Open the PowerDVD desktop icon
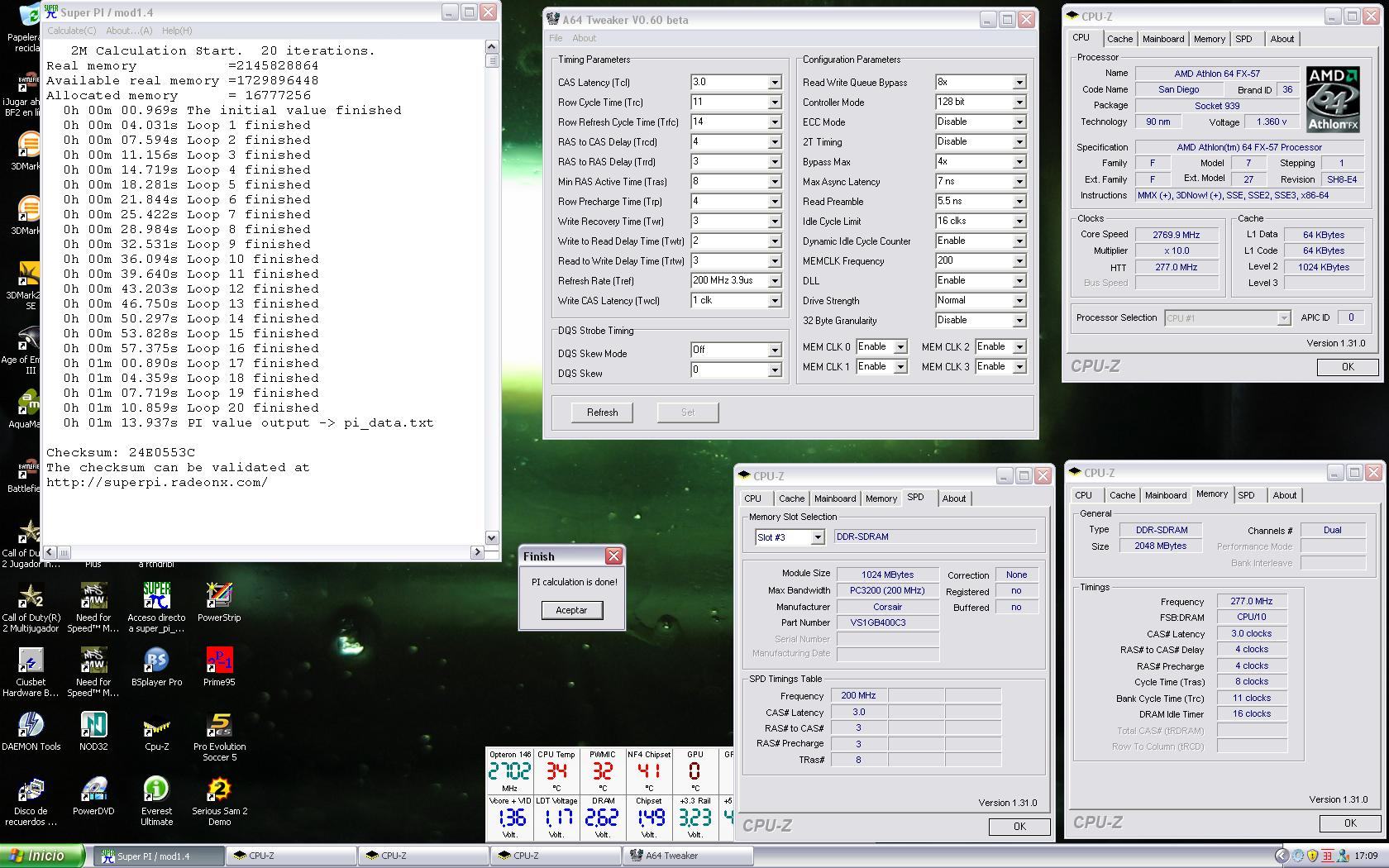Viewport: 1389px width, 868px height. [93, 790]
